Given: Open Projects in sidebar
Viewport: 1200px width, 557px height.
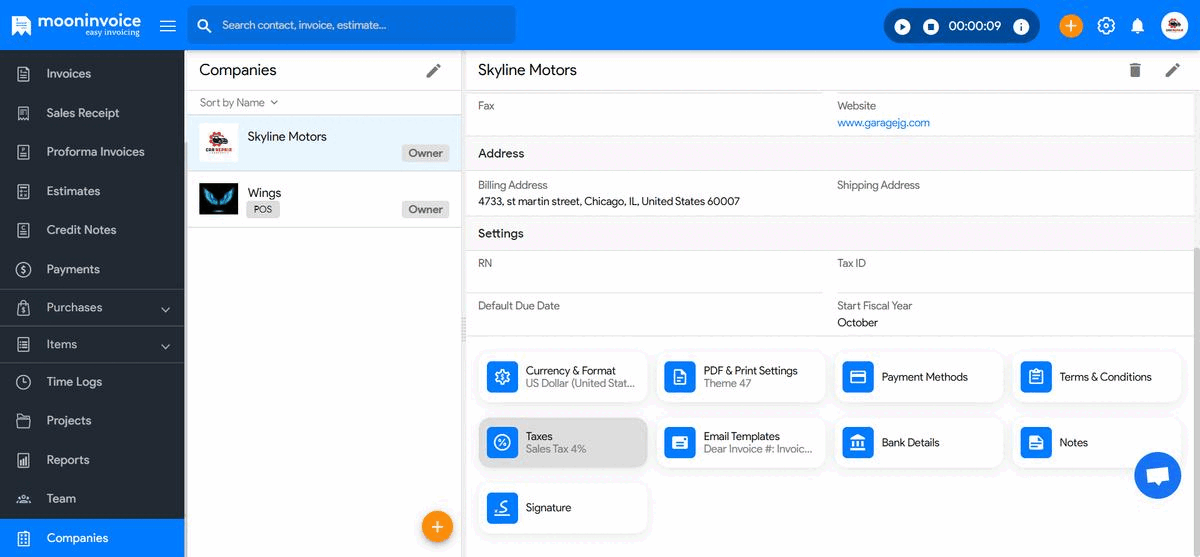Looking at the screenshot, I should (92, 421).
